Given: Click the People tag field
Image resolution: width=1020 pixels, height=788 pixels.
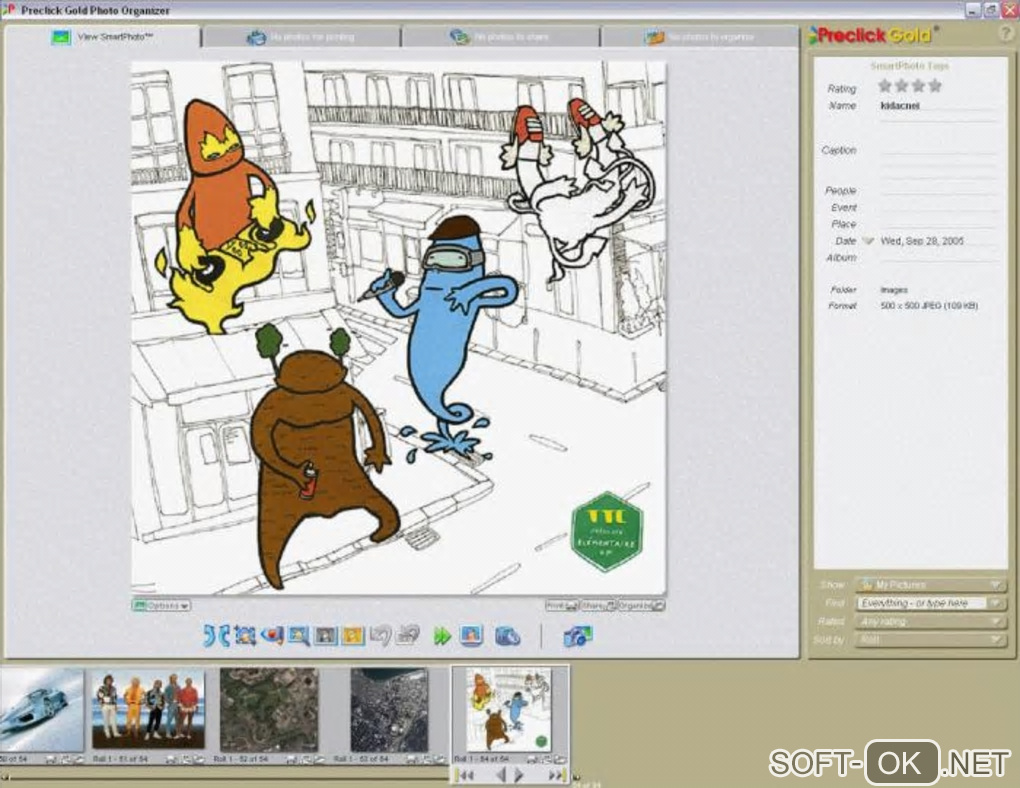Looking at the screenshot, I should 937,191.
